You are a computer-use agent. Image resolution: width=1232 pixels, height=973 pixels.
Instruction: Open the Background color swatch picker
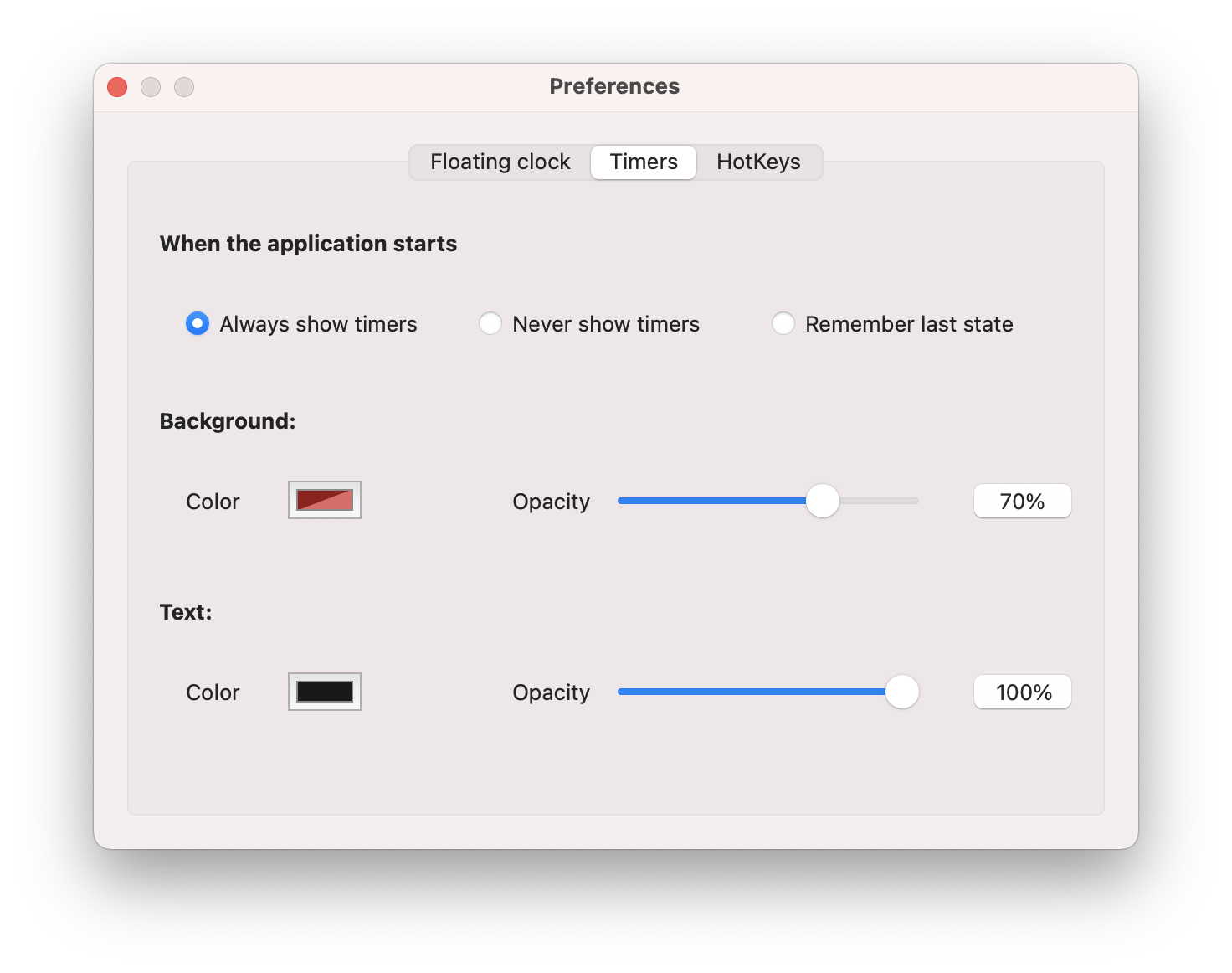pos(325,501)
